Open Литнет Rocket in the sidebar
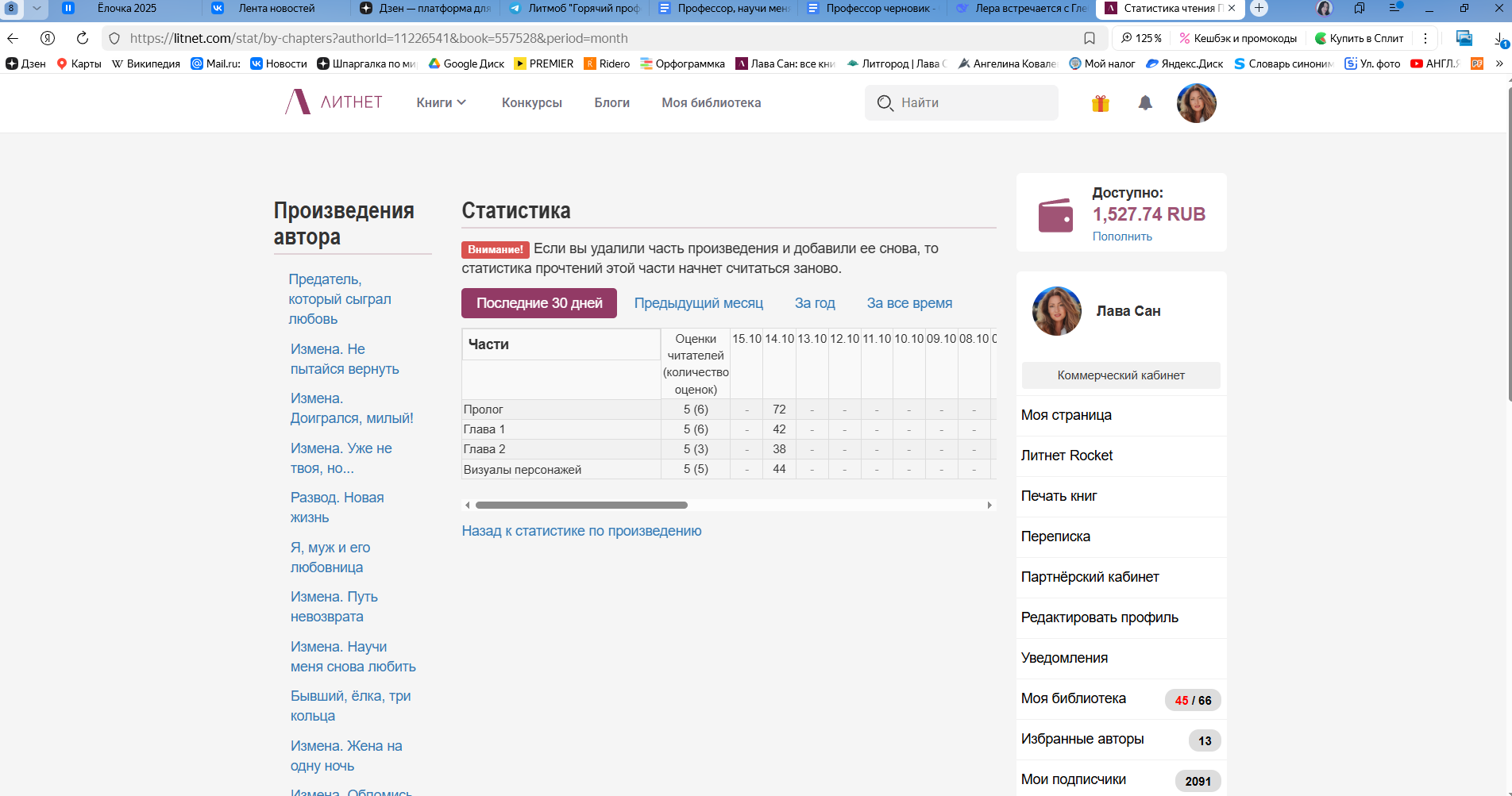Screen dimensions: 1512x796 point(1121,456)
